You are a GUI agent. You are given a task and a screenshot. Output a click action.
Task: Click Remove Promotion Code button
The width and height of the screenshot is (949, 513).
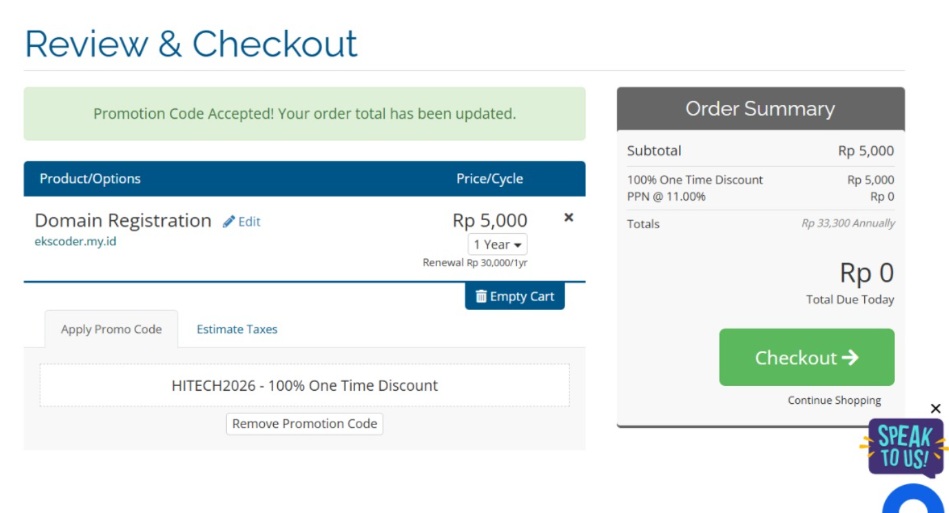(x=304, y=423)
